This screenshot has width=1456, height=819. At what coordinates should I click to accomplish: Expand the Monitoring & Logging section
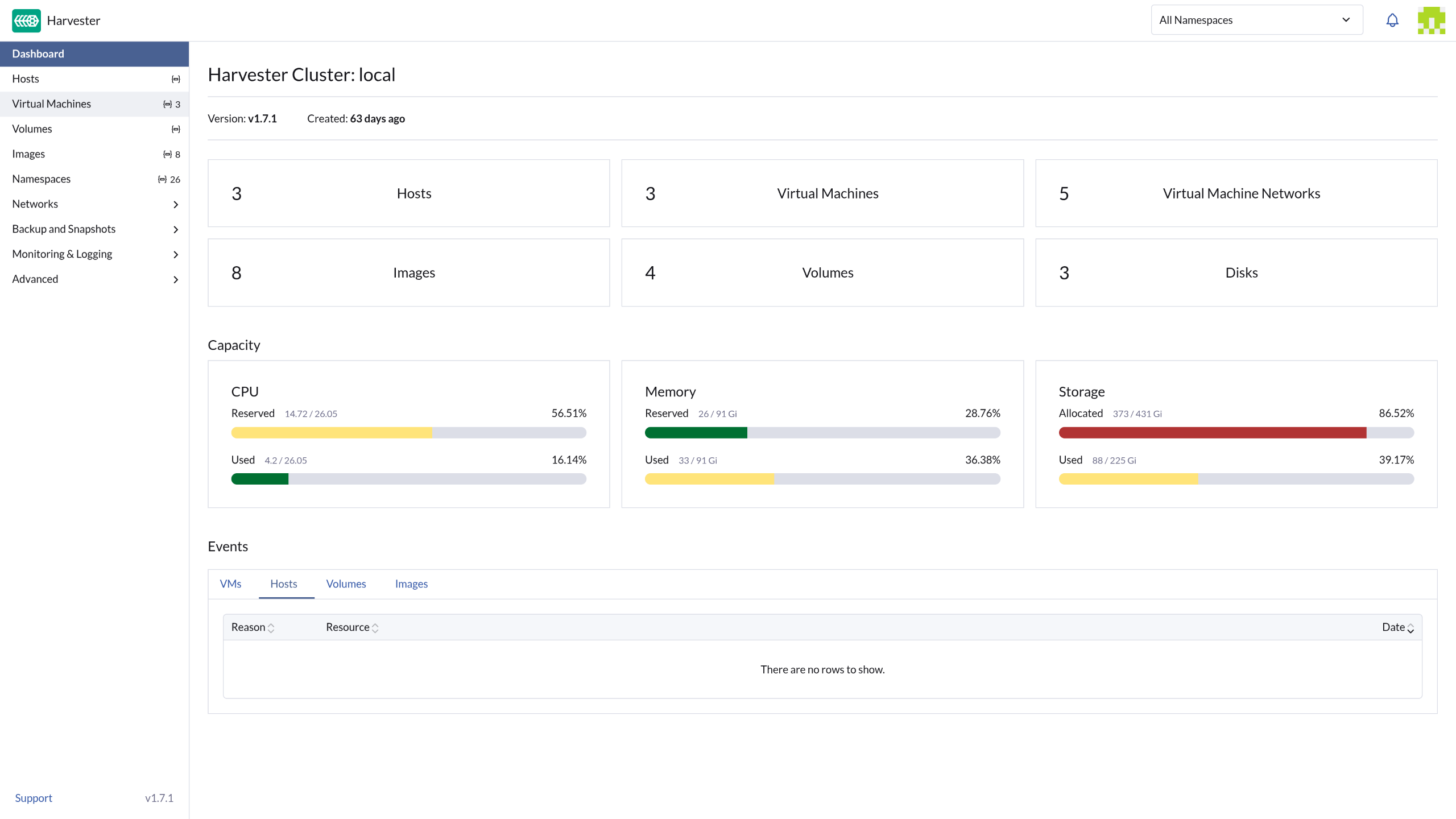click(94, 254)
